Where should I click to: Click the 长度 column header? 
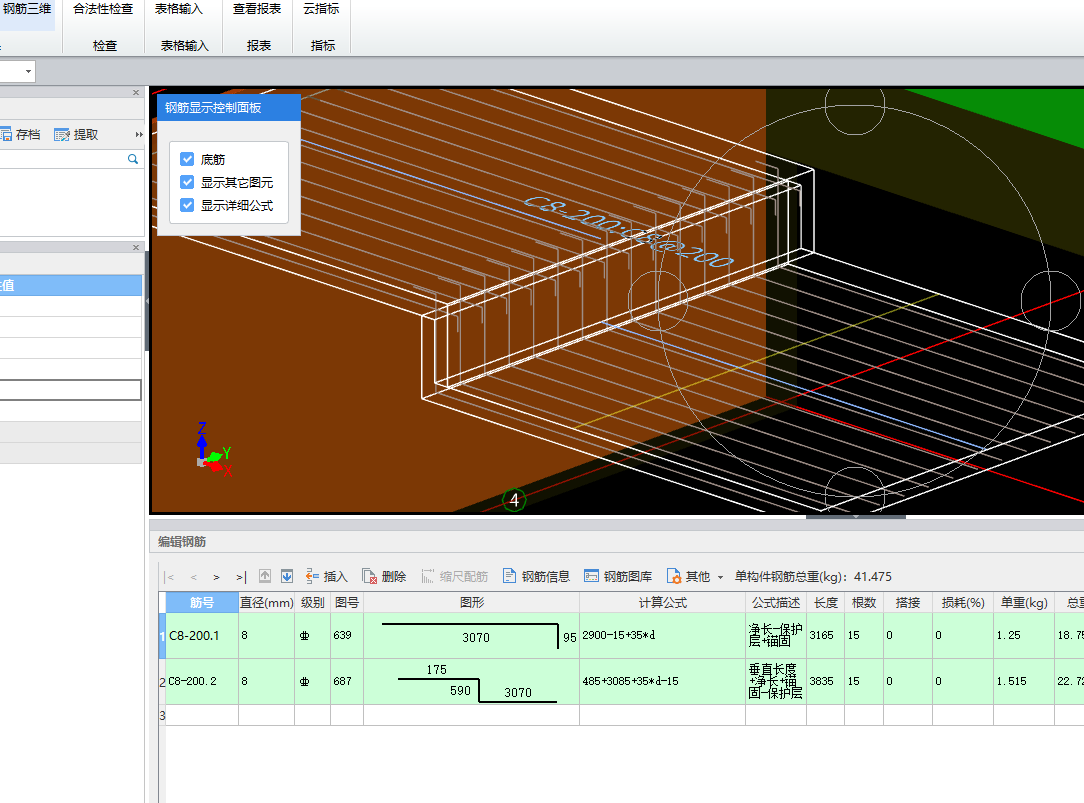click(x=825, y=603)
